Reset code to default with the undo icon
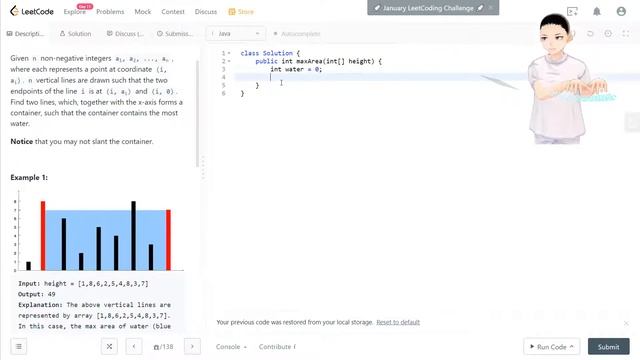Viewport: 640px width, 360px height. point(590,33)
